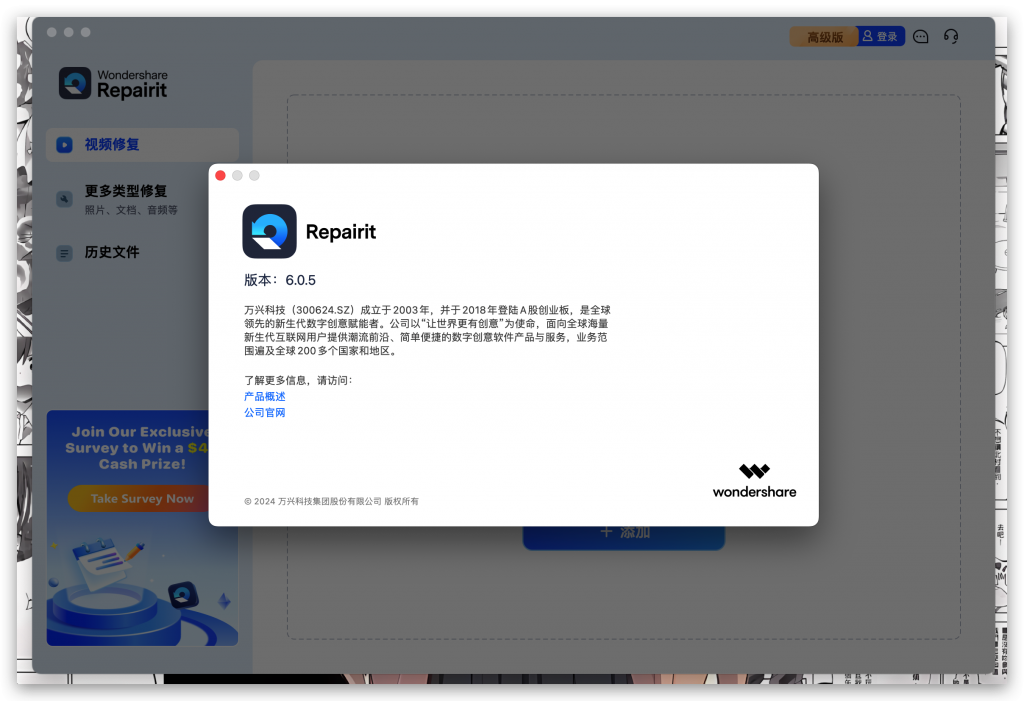Click the 高级版 premium button
Viewport: 1024px width, 701px height.
click(824, 37)
